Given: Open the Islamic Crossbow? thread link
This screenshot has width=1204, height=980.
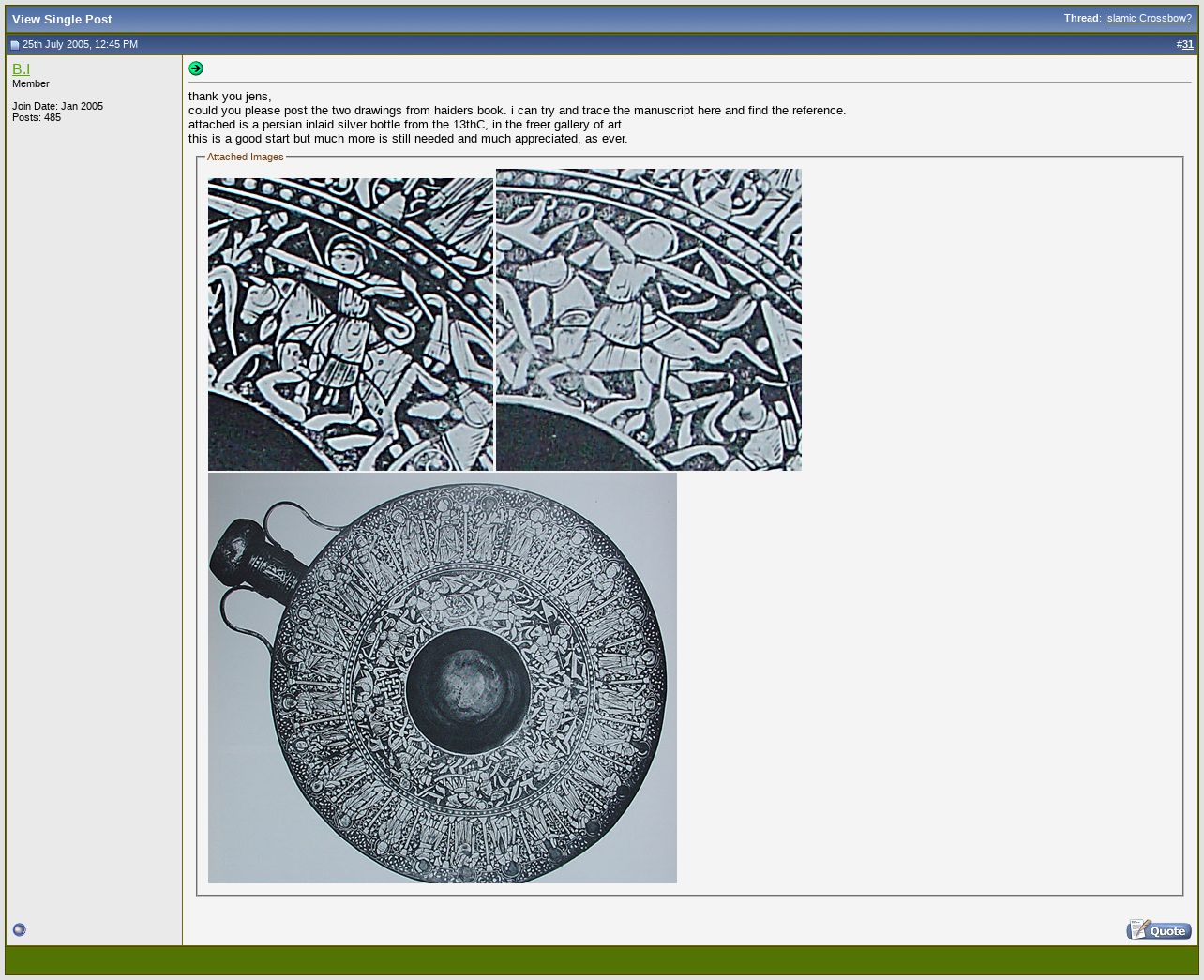Looking at the screenshot, I should (1148, 18).
